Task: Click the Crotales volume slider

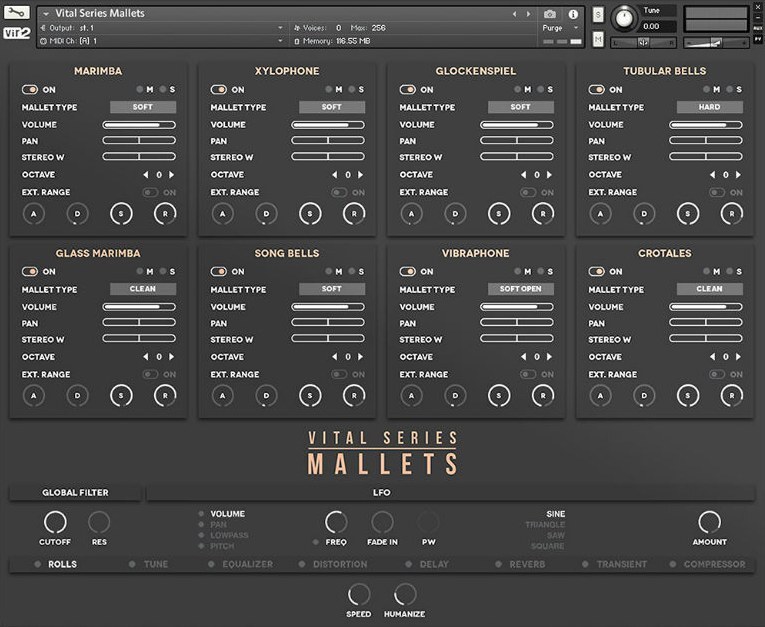Action: pos(707,307)
